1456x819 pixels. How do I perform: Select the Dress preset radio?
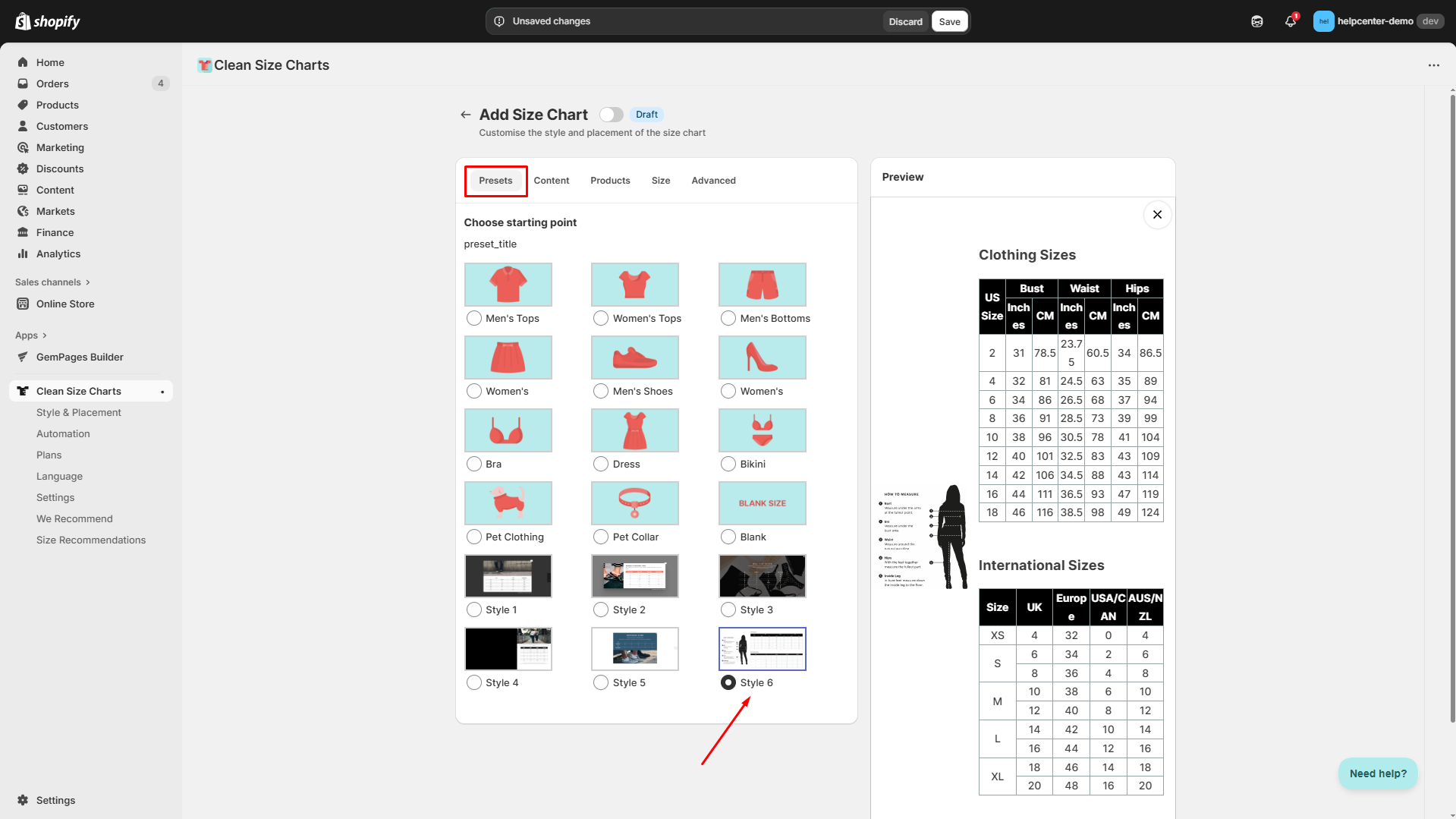pos(601,464)
